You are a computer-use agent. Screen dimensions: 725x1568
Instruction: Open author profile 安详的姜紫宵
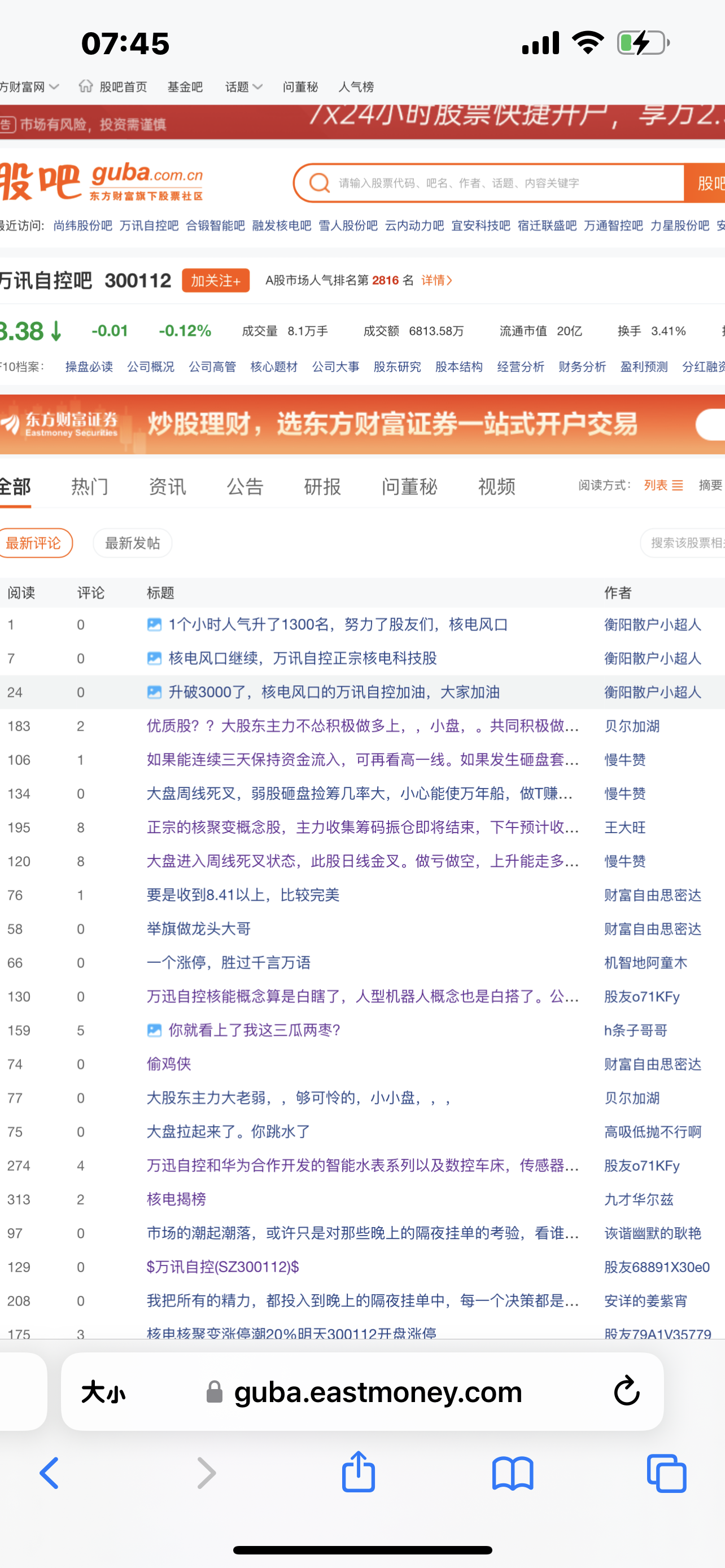coord(645,1301)
